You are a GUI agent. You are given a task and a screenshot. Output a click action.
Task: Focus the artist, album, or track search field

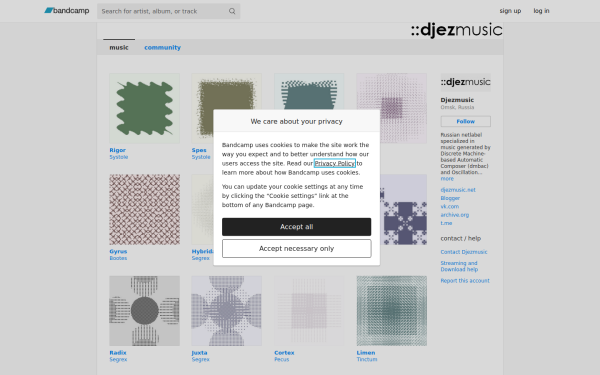pos(168,11)
